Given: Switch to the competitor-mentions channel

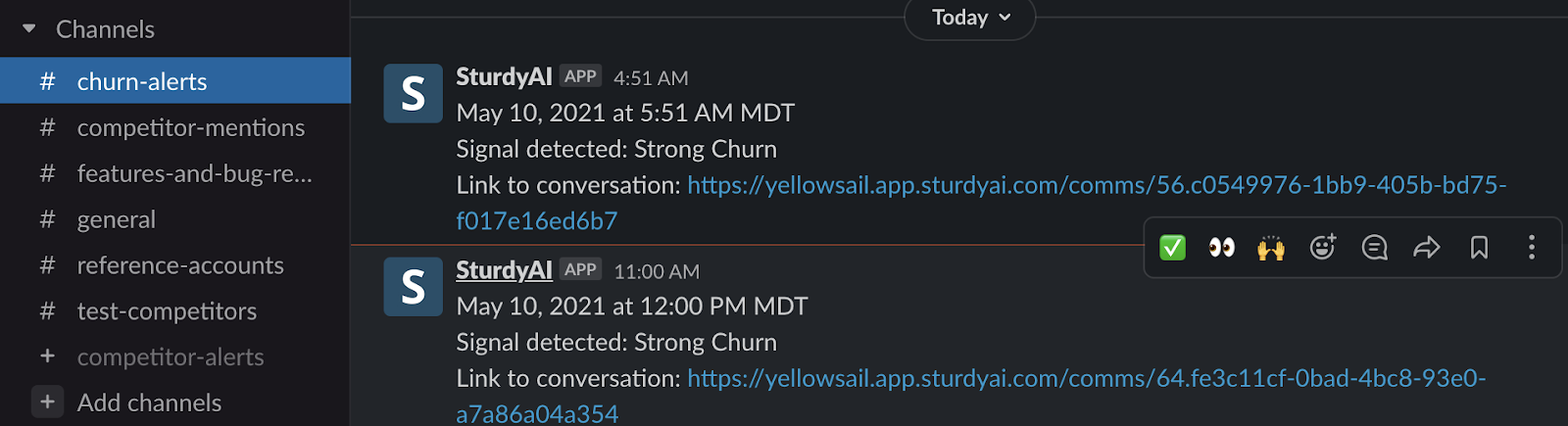Looking at the screenshot, I should [191, 127].
